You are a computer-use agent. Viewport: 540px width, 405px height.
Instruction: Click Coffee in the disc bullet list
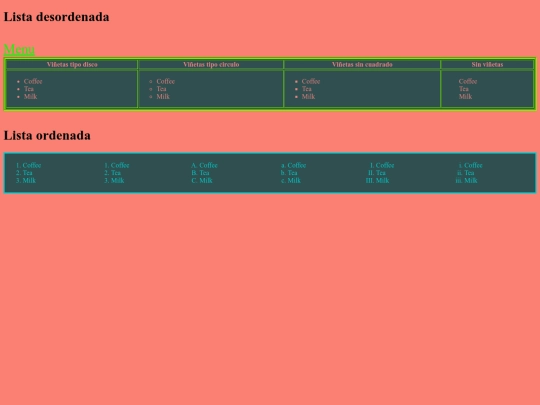[x=33, y=81]
